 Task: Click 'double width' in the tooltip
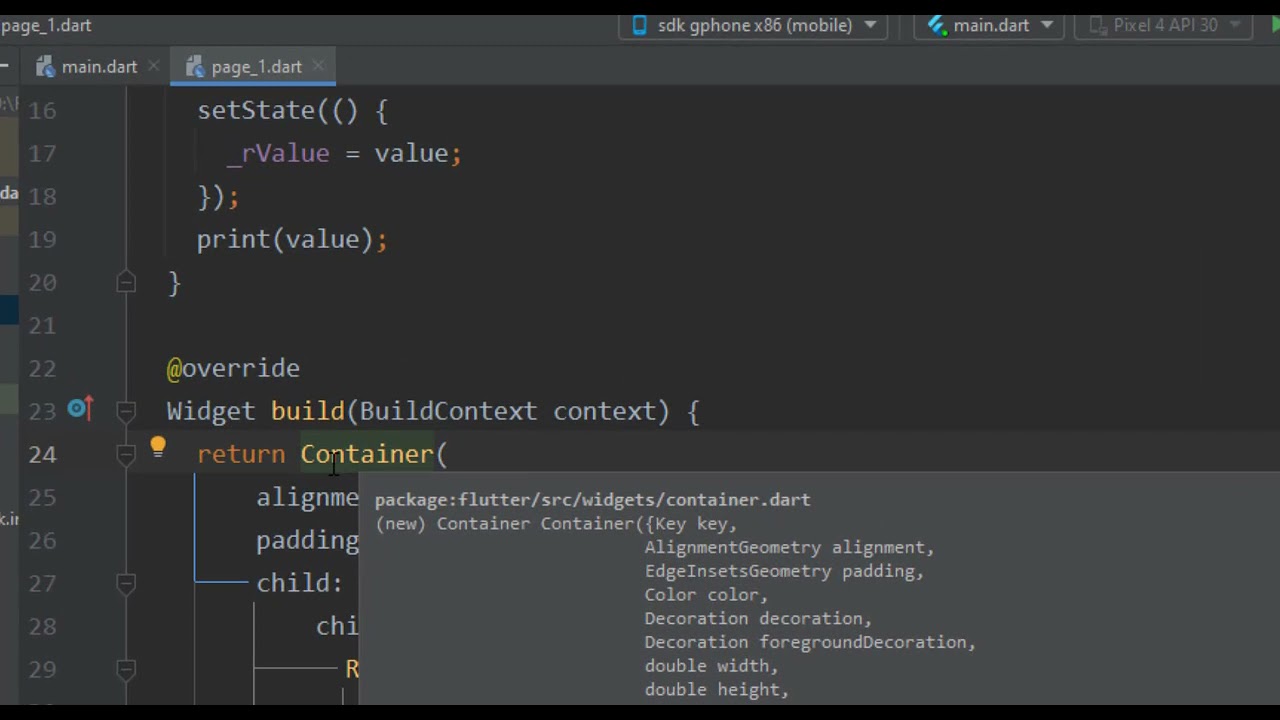coord(707,666)
